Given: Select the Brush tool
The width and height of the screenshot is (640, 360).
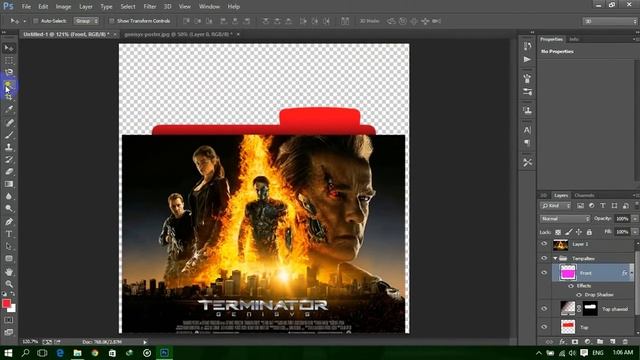Looking at the screenshot, I should click(9, 135).
